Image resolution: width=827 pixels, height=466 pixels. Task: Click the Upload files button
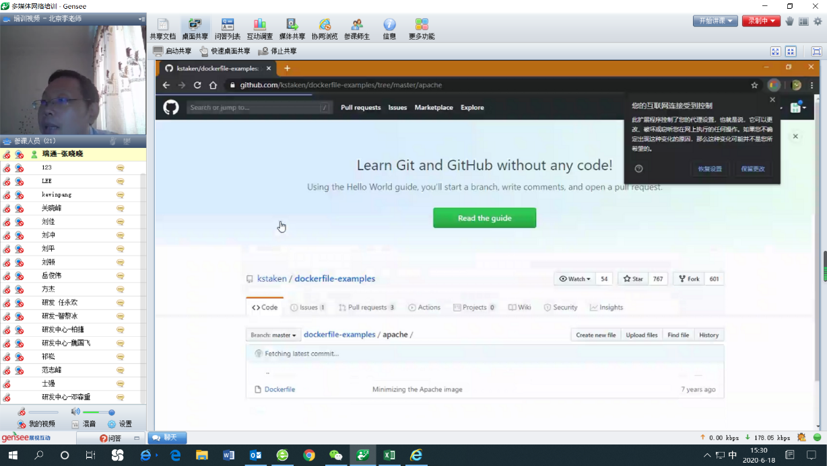coord(641,335)
